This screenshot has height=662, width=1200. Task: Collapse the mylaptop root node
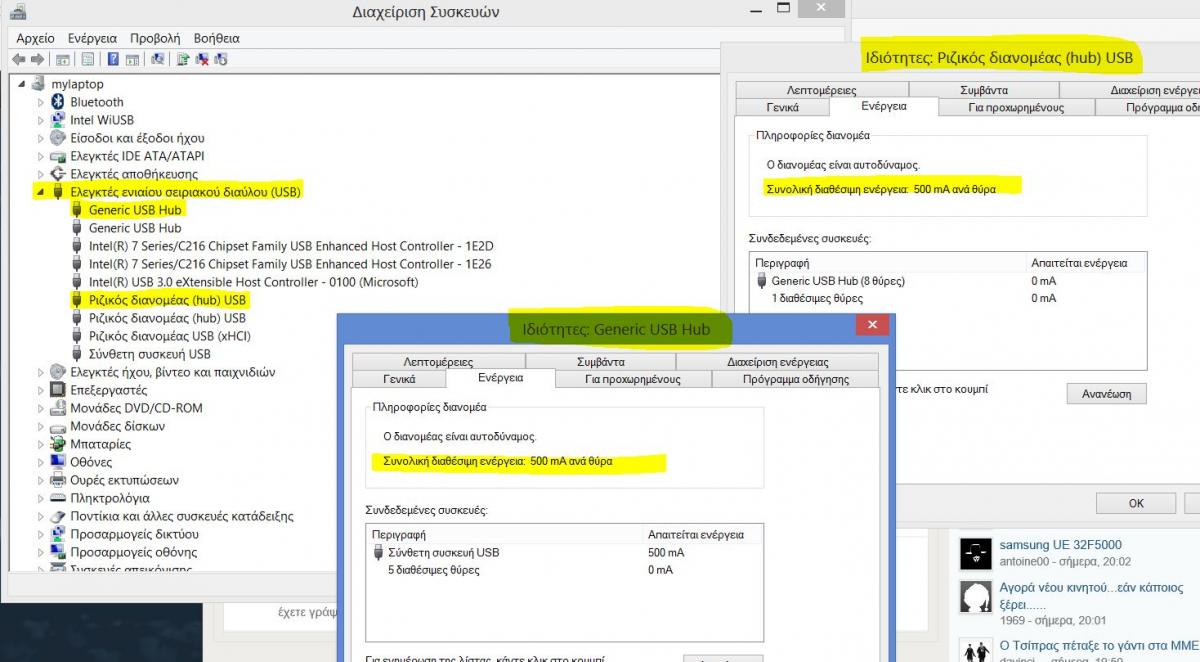pos(23,84)
